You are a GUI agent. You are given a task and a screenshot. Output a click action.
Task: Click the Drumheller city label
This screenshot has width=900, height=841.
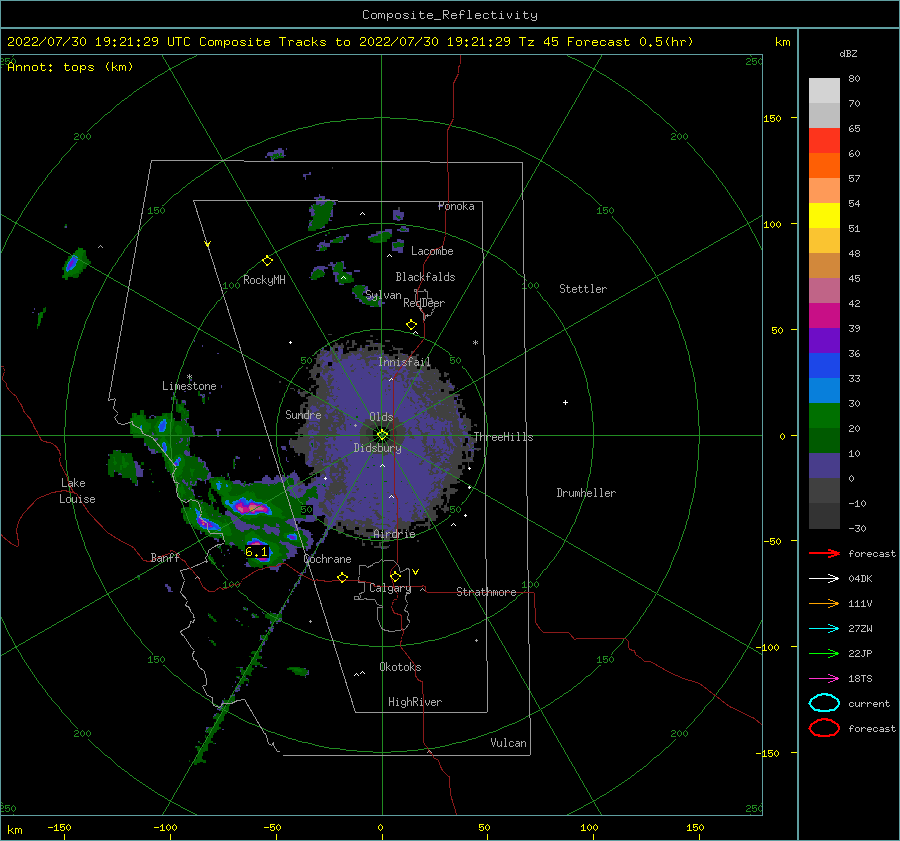[586, 493]
